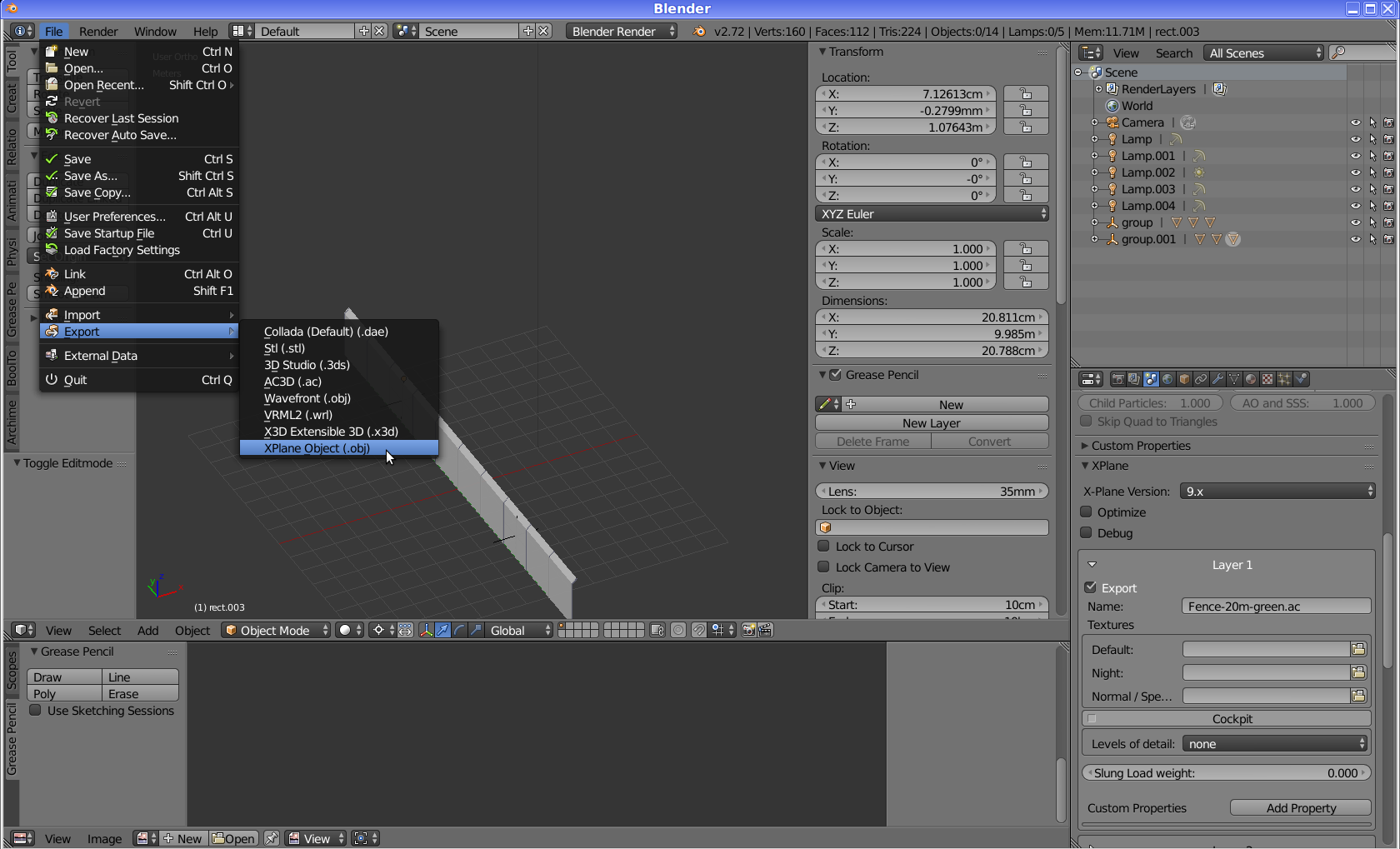The image size is (1400, 849).
Task: Open the Texture checkerboard properties tab
Action: pos(1267,379)
